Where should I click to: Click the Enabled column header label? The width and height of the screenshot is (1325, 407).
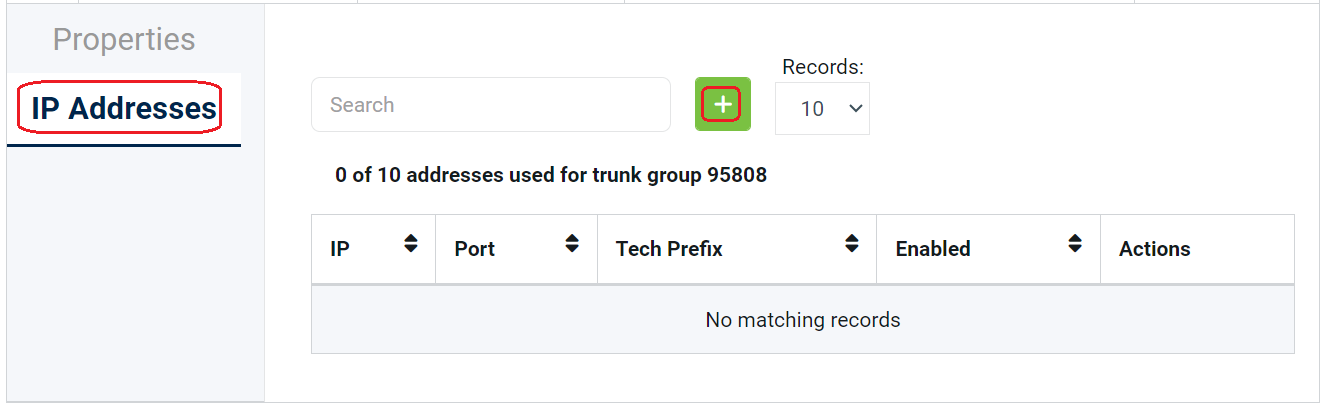click(932, 249)
